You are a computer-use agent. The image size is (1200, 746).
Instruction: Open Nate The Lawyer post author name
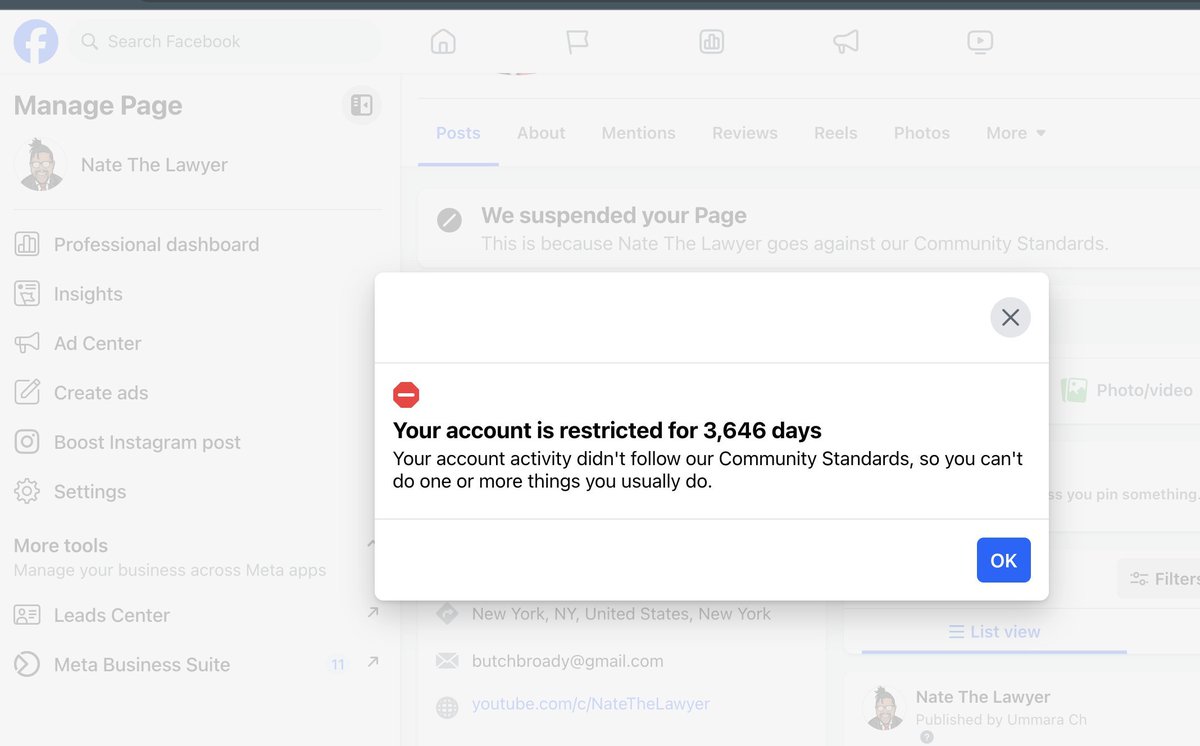click(983, 697)
